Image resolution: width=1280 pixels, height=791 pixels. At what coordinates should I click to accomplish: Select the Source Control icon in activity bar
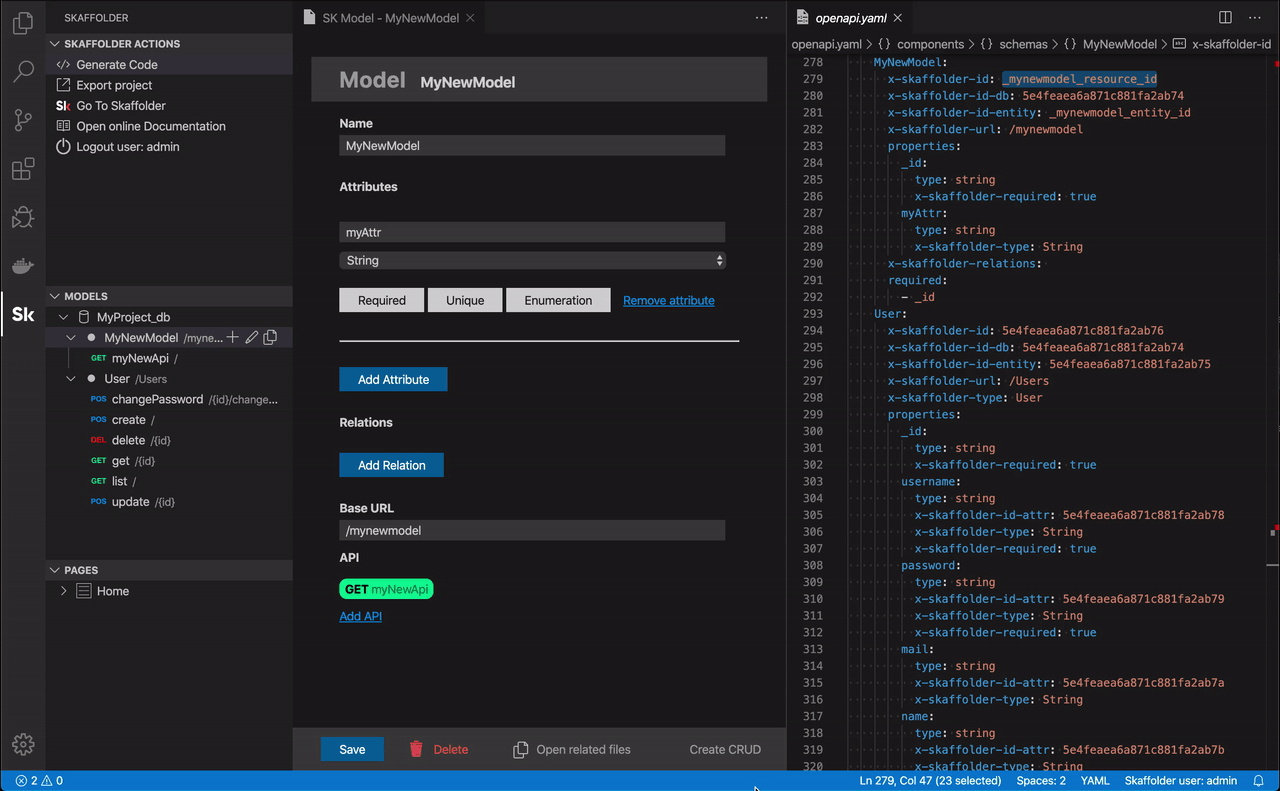[x=22, y=120]
